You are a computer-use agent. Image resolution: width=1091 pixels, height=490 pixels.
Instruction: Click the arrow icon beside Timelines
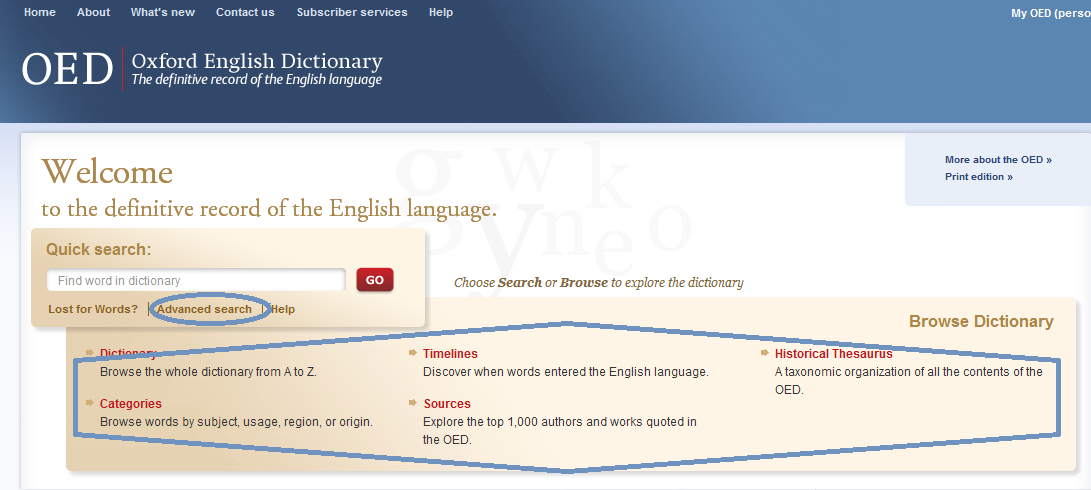click(413, 352)
